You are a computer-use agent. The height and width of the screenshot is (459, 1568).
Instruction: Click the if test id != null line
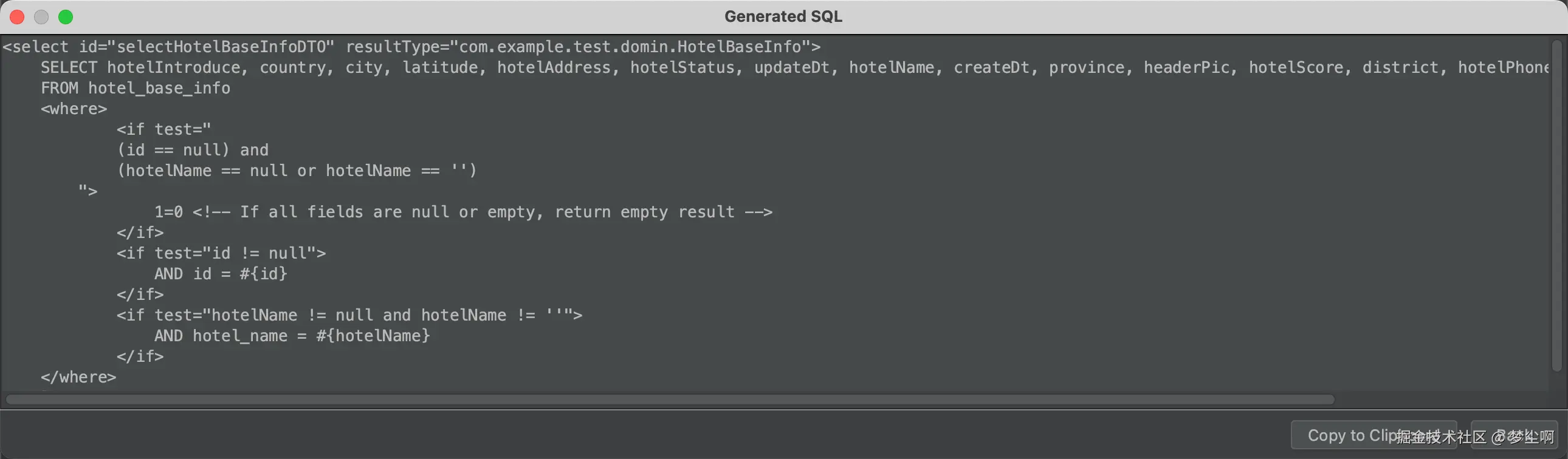(x=221, y=254)
